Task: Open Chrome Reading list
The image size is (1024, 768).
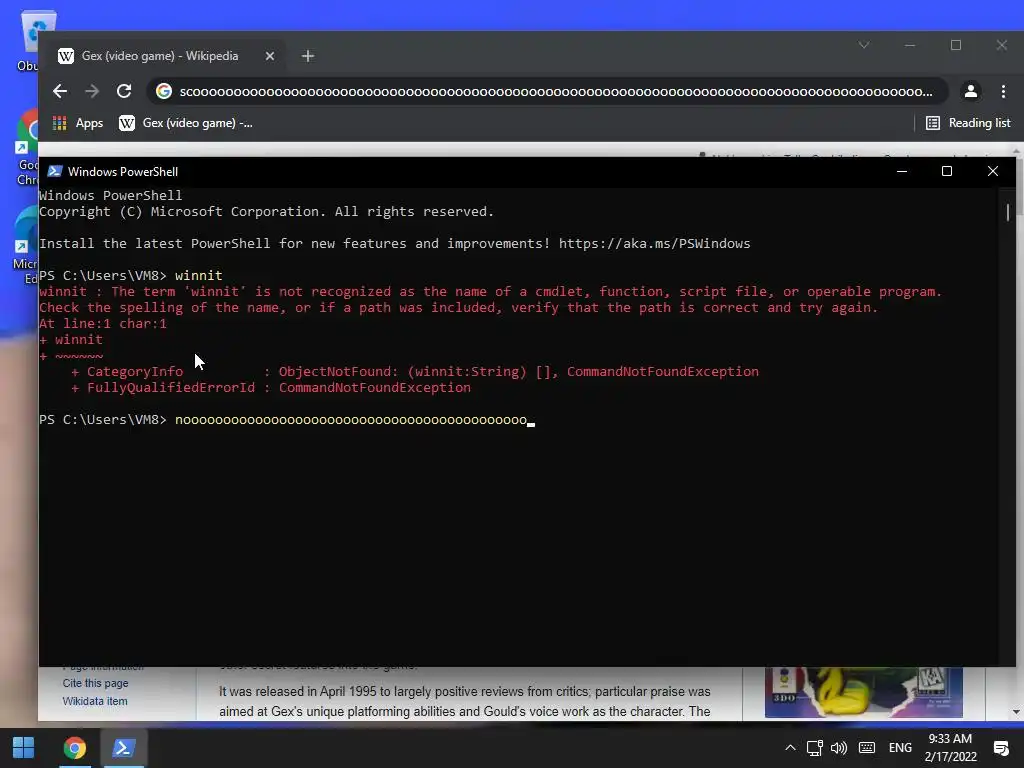Action: pos(968,123)
